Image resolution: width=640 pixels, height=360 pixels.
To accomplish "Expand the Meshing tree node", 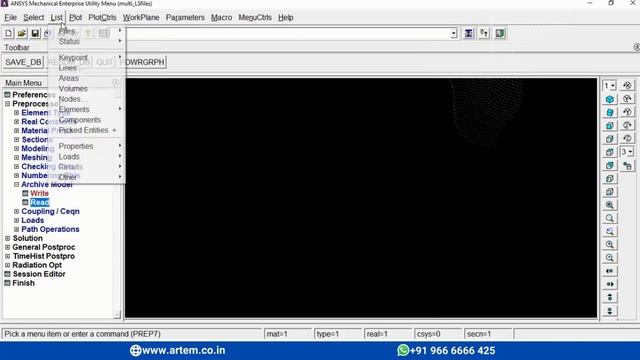I will point(16,158).
